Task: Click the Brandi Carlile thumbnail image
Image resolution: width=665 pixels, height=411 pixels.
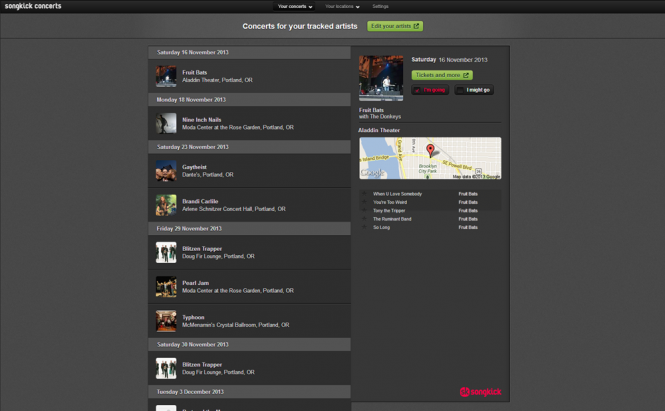Action: [166, 205]
